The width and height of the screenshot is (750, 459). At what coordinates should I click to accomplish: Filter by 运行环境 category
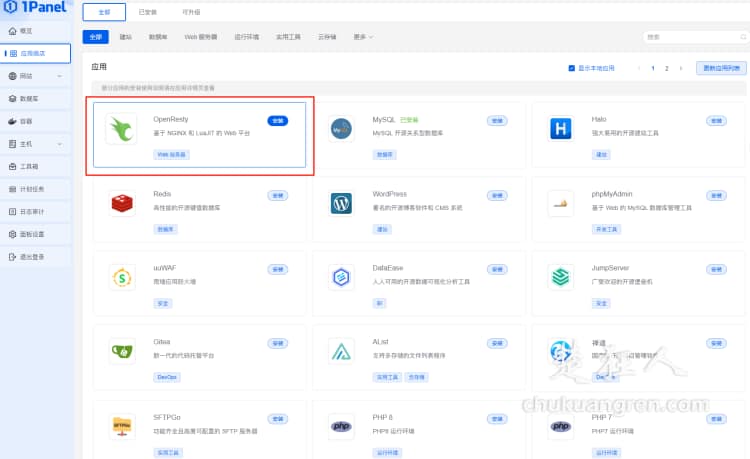pos(247,37)
